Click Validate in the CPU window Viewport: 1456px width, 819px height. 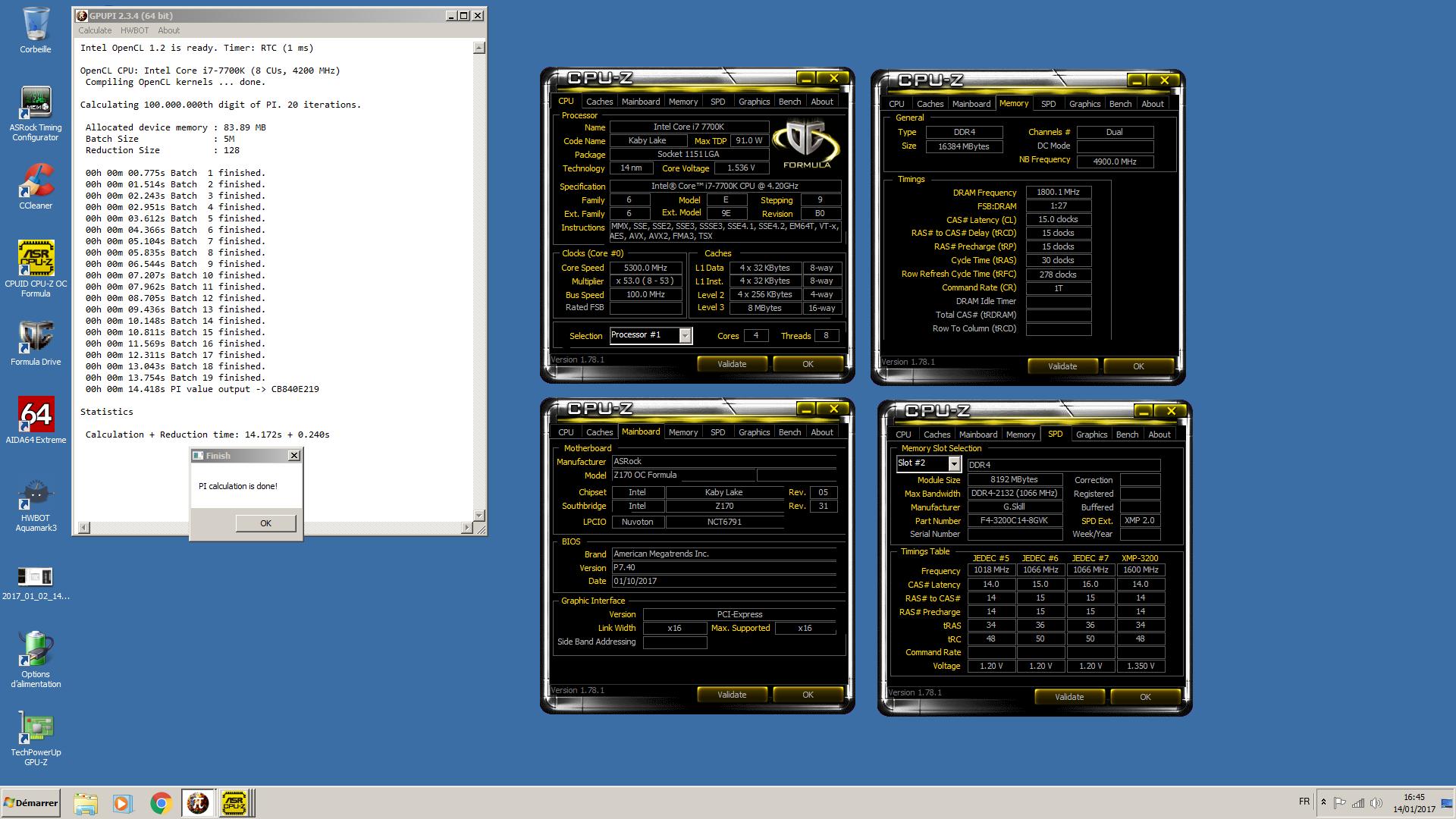732,364
